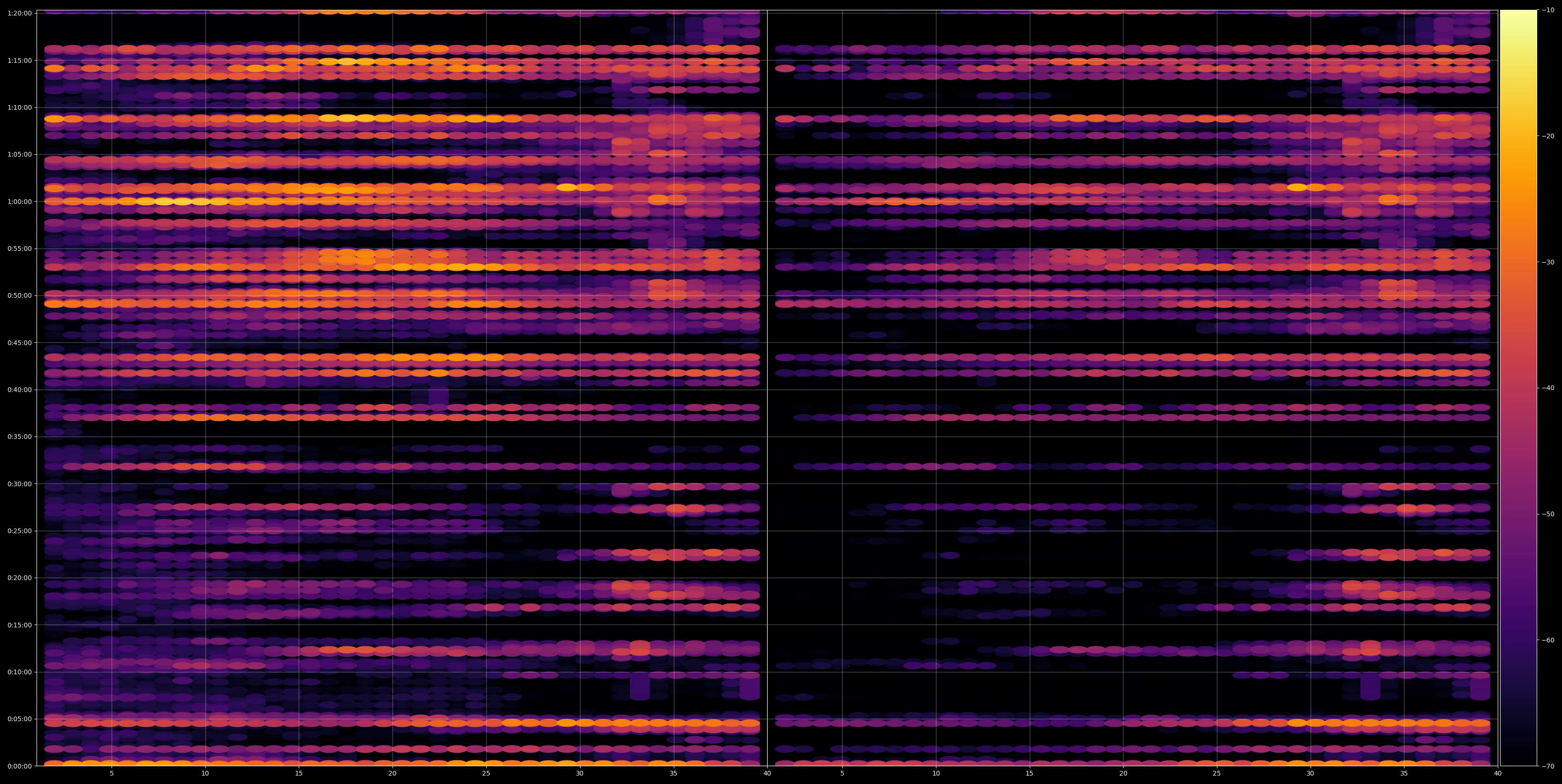This screenshot has height=784, width=1562.
Task: Click the colorbar gradient strip
Action: pyautogui.click(x=1518, y=388)
